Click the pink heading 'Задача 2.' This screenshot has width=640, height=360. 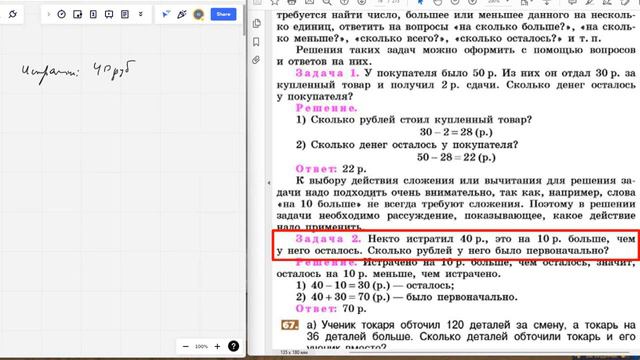(328, 238)
